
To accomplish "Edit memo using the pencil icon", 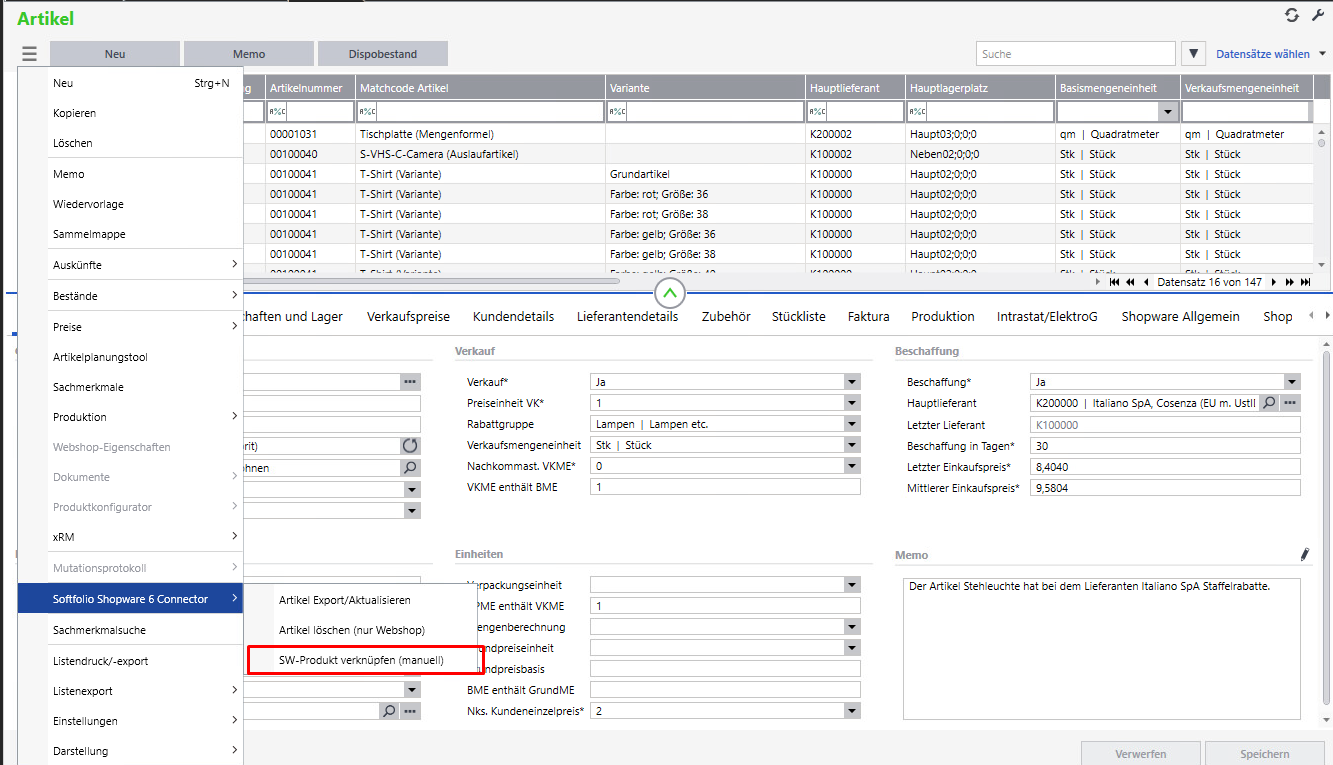I will click(x=1304, y=554).
